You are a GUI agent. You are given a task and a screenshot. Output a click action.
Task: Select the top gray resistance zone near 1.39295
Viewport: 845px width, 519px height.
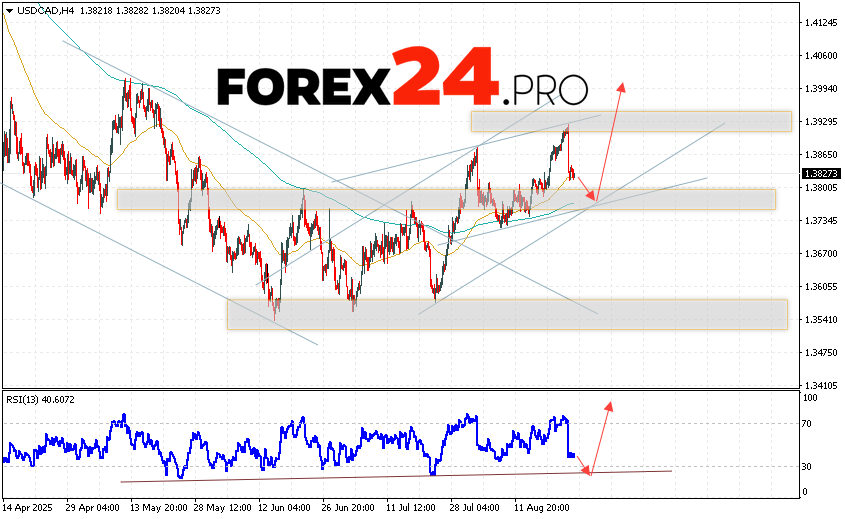pyautogui.click(x=631, y=122)
